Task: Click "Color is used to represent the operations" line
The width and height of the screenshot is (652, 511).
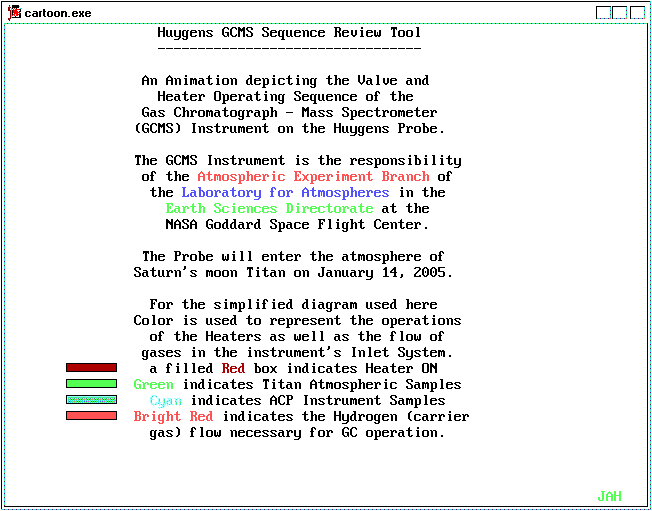Action: point(297,321)
